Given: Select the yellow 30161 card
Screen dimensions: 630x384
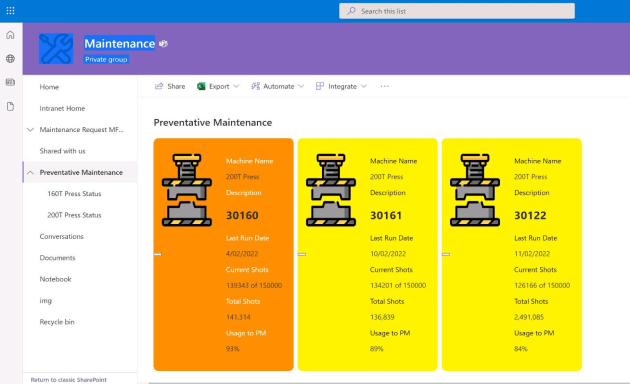Looking at the screenshot, I should tap(368, 254).
